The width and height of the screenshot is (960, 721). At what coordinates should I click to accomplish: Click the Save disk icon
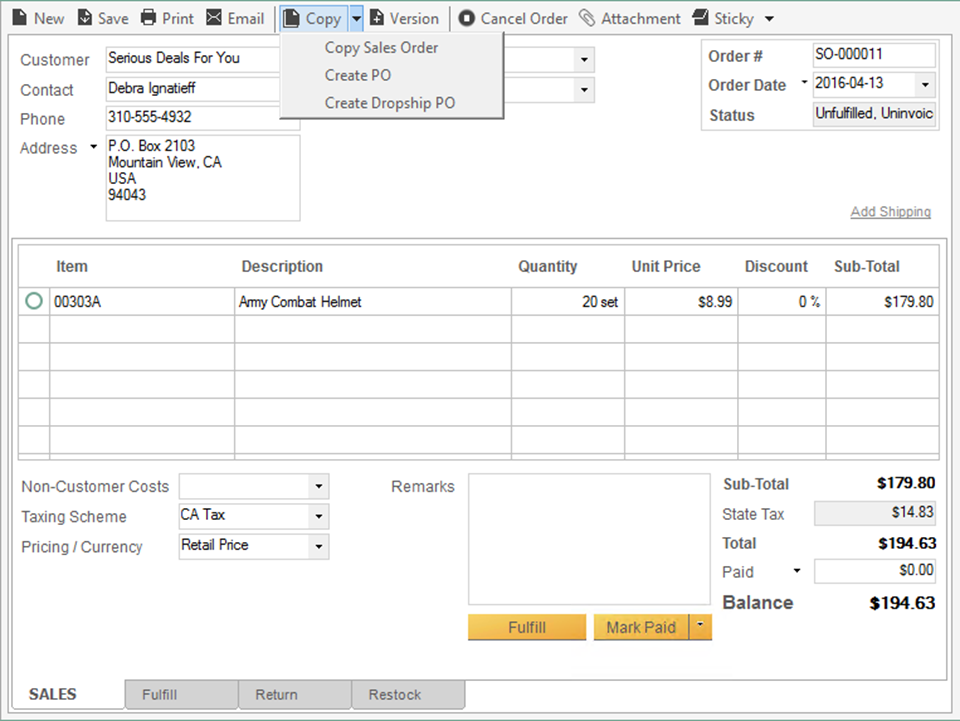[85, 18]
